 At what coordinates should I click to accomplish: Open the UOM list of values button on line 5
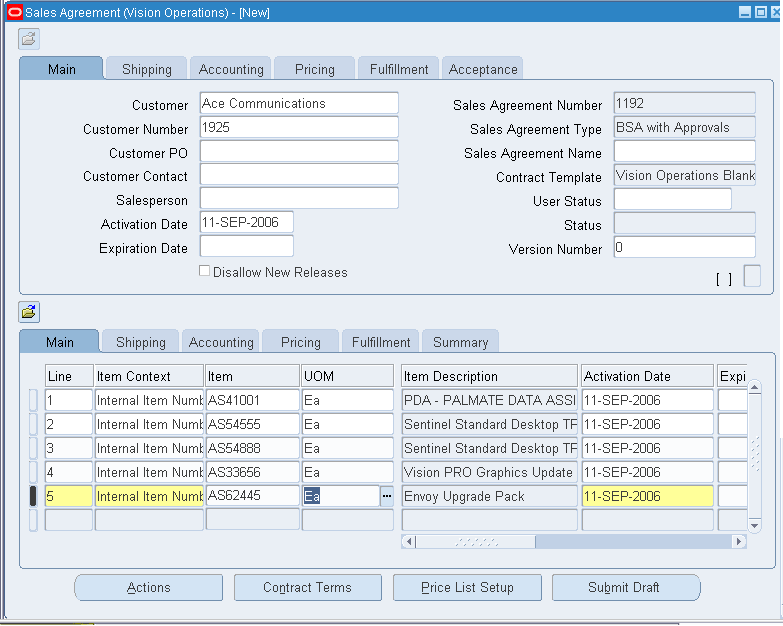(387, 496)
